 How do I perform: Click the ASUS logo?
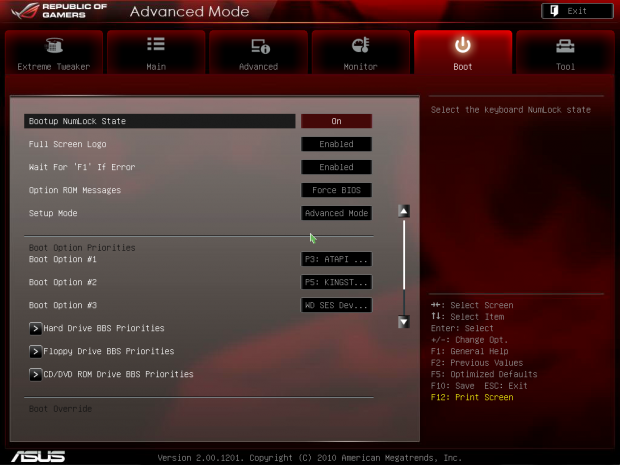point(38,456)
